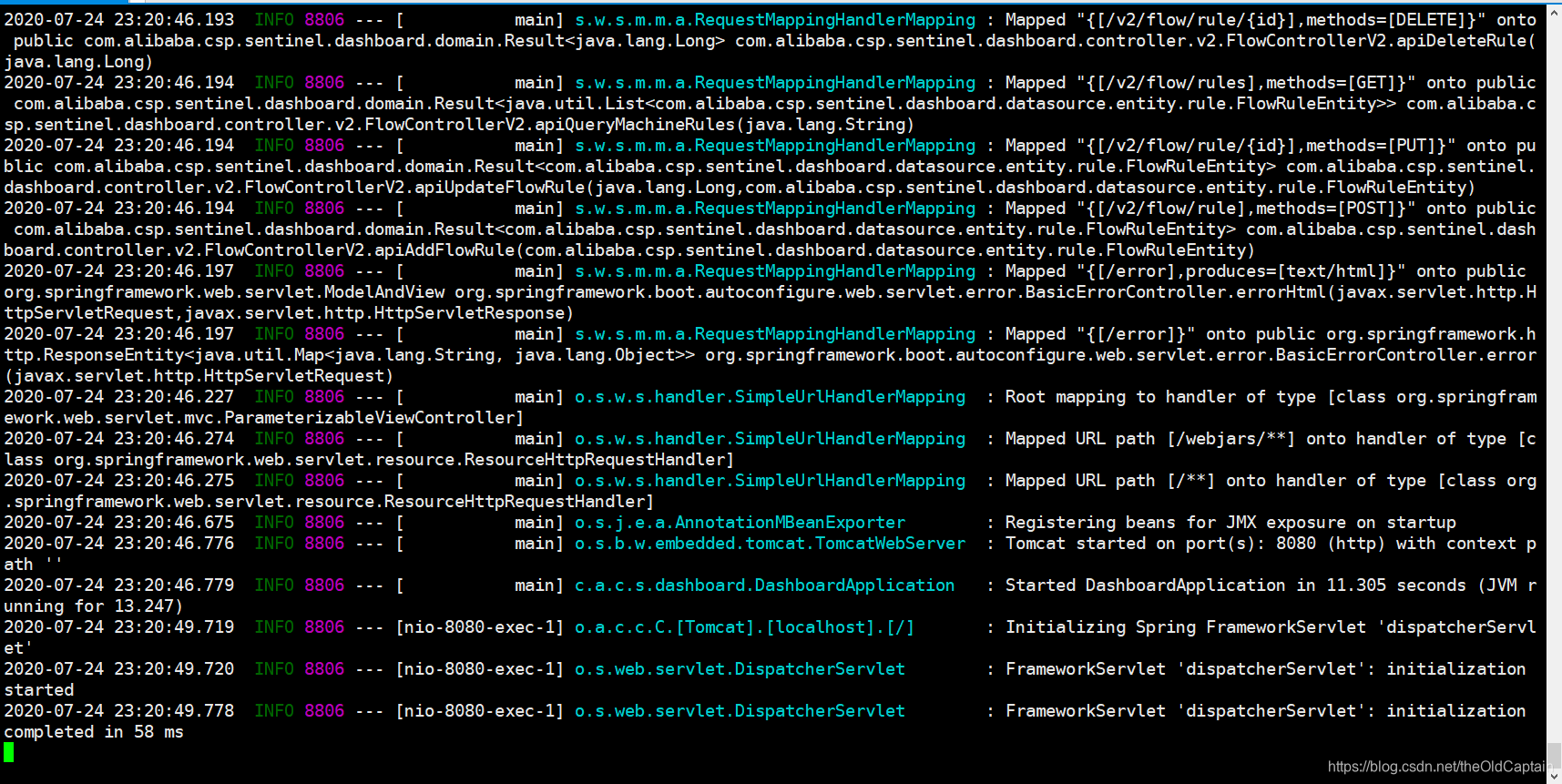Click "Registering beans for JMX exposure on startup"
Screen dimensions: 1562x784
click(1230, 523)
